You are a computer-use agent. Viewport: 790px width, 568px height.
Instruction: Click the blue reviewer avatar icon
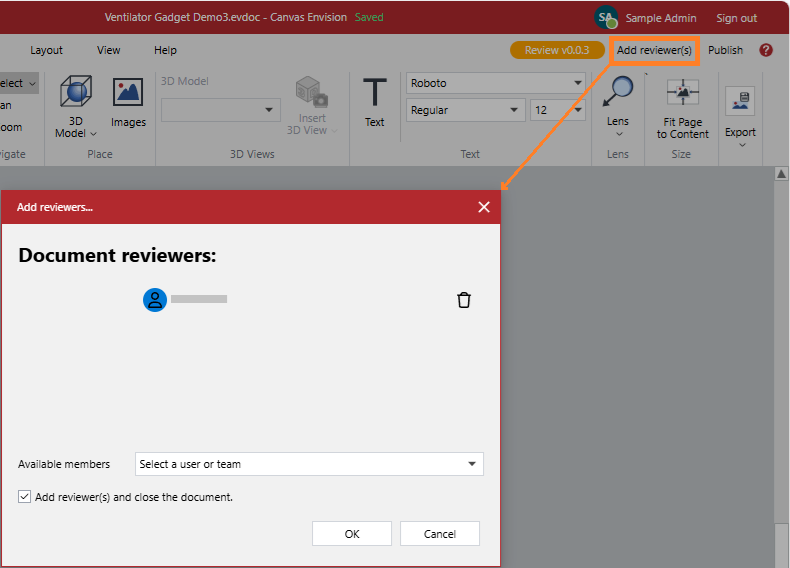click(x=155, y=300)
